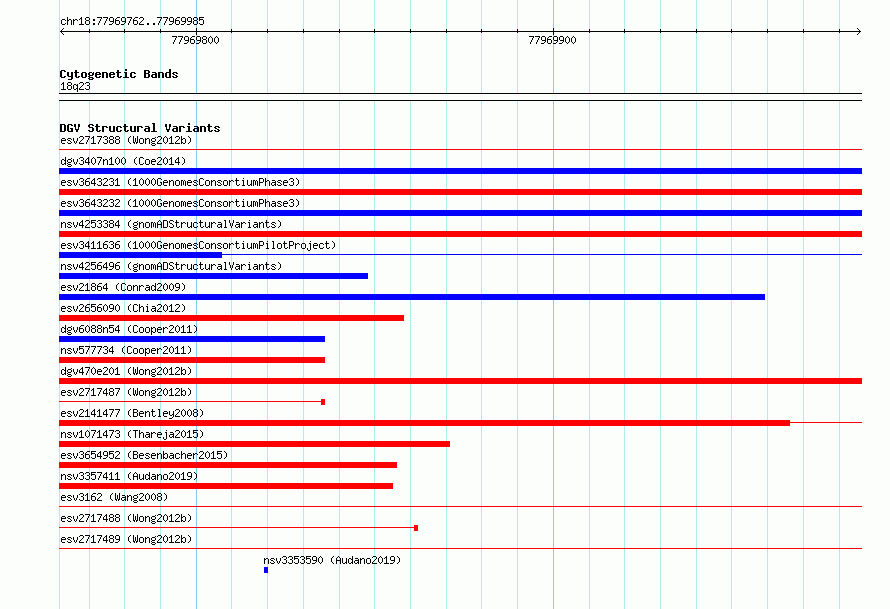Screen dimensions: 890x609
Task: Click the chr18:77969762..77969985 region label
Action: click(x=132, y=22)
